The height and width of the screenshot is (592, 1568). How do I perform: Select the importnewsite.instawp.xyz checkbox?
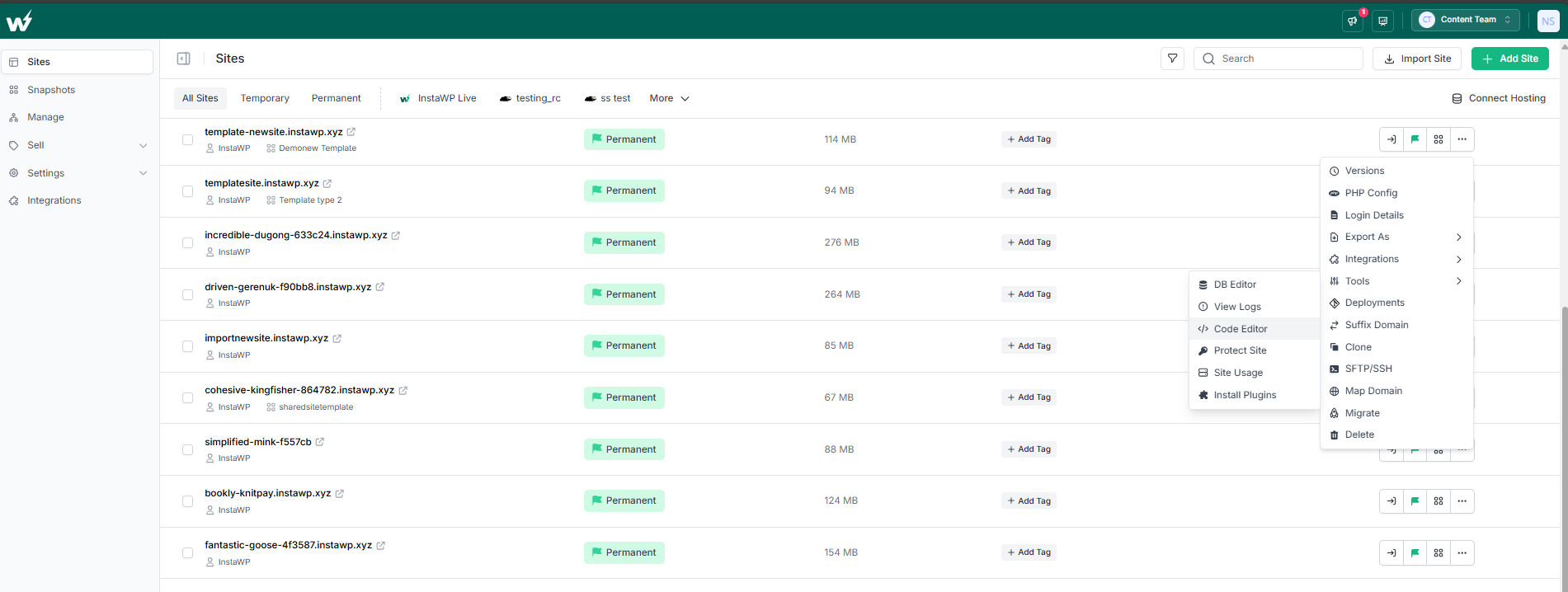[x=188, y=346]
